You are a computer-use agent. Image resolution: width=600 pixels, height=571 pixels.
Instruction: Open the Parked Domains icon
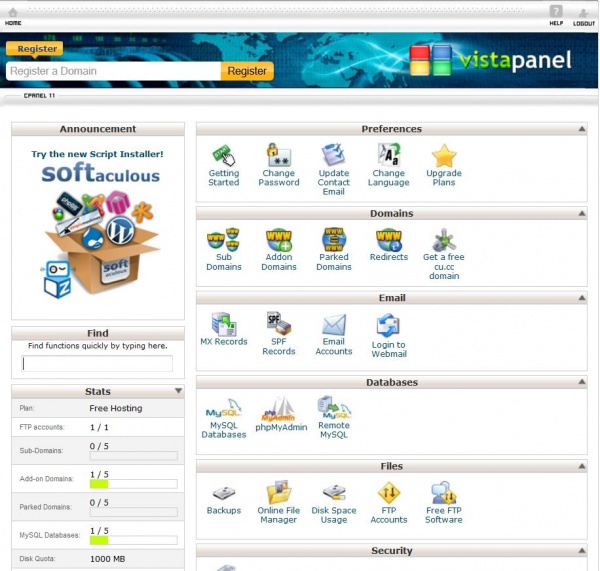pyautogui.click(x=334, y=240)
